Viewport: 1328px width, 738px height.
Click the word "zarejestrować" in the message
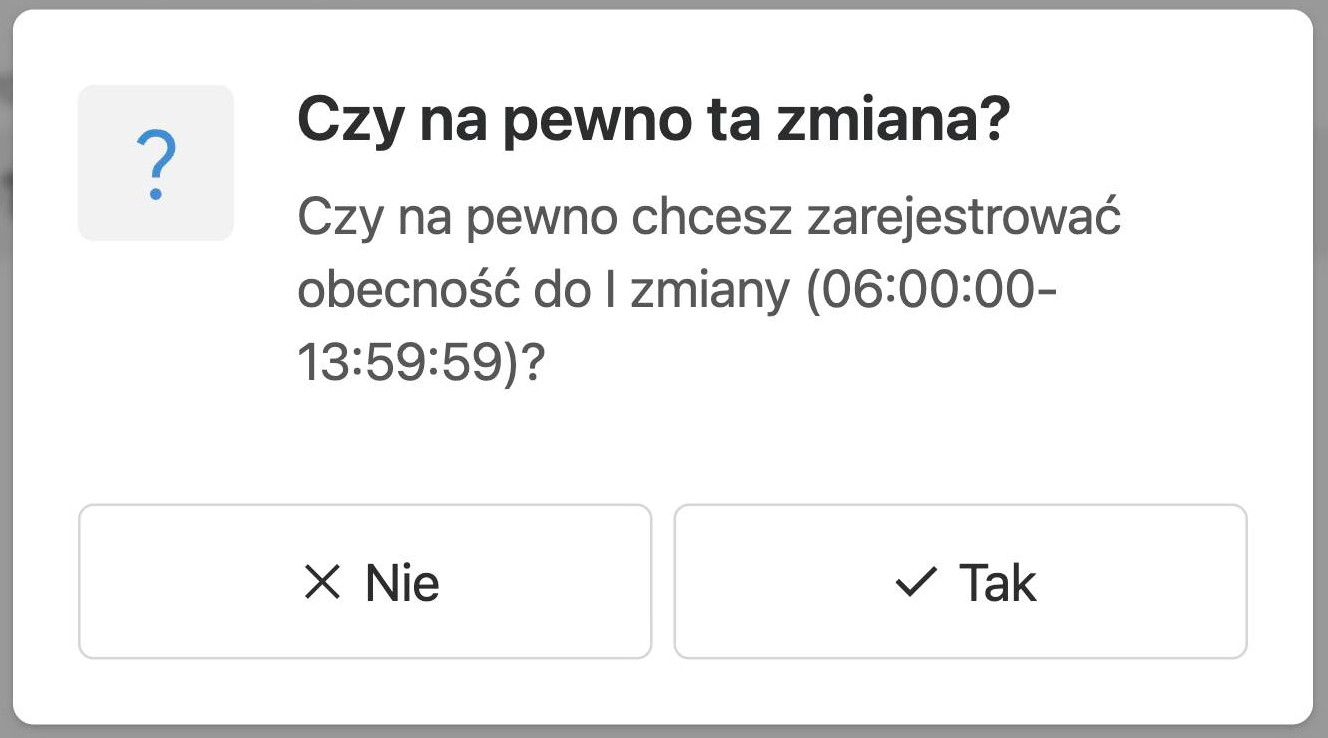tap(964, 218)
